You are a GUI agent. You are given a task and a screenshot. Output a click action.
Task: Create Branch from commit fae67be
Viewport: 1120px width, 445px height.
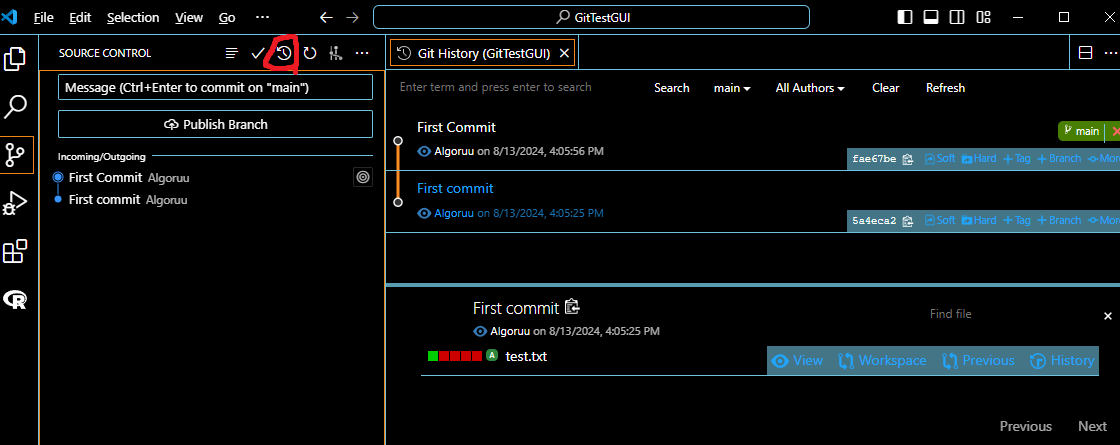click(x=1059, y=159)
